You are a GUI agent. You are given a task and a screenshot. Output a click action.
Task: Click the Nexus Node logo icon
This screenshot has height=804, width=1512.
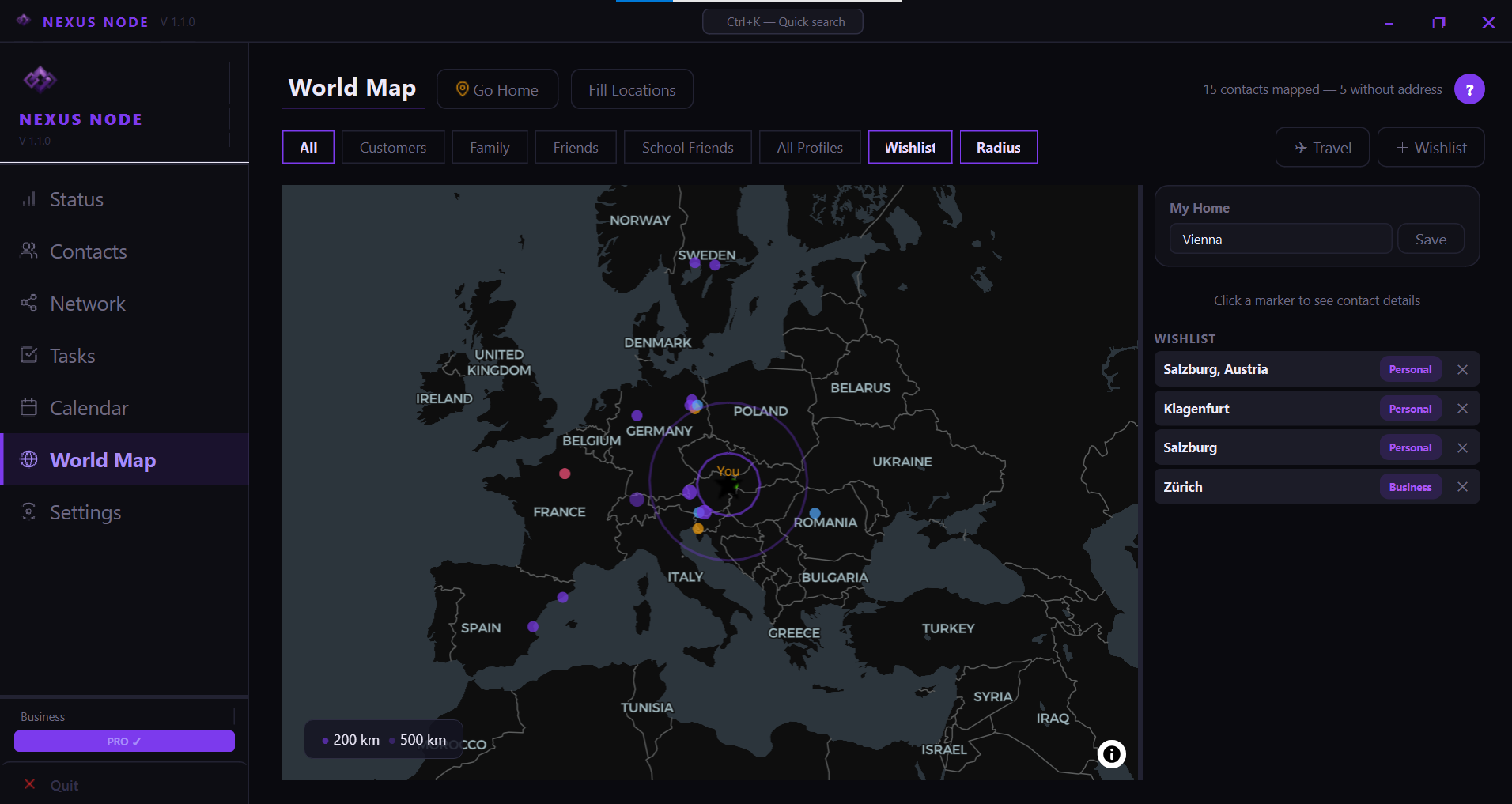tap(40, 79)
